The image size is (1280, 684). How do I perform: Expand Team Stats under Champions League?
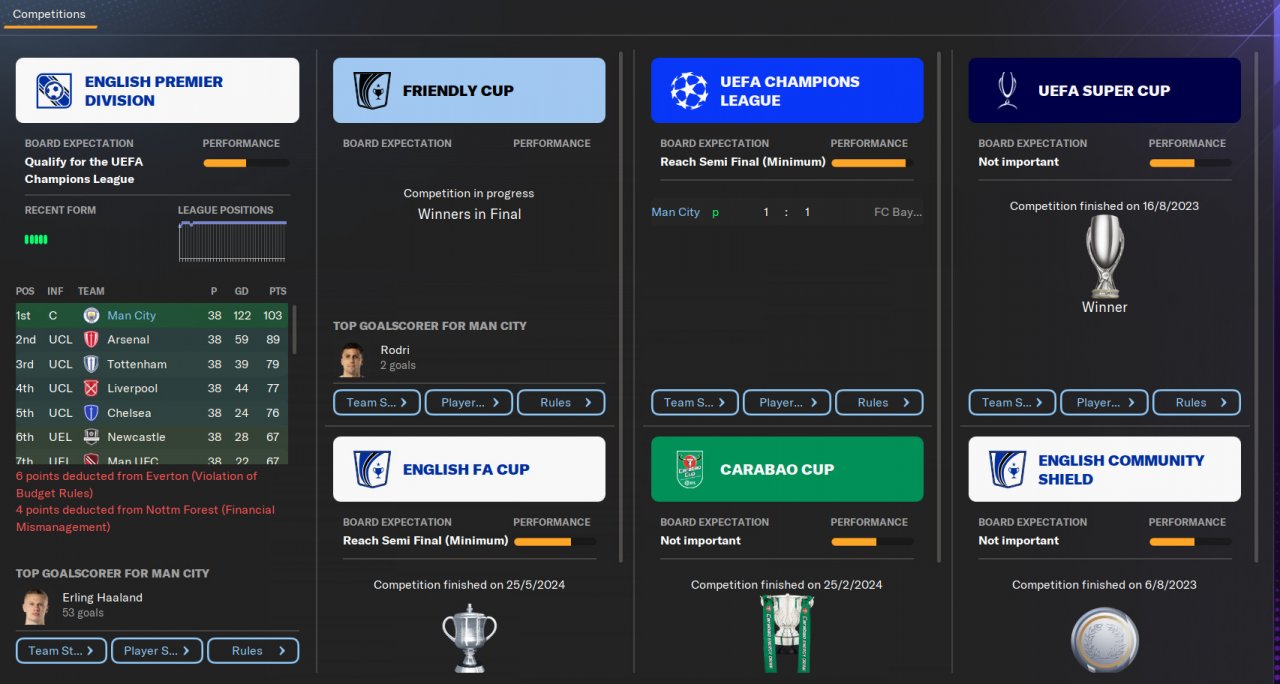pos(695,403)
